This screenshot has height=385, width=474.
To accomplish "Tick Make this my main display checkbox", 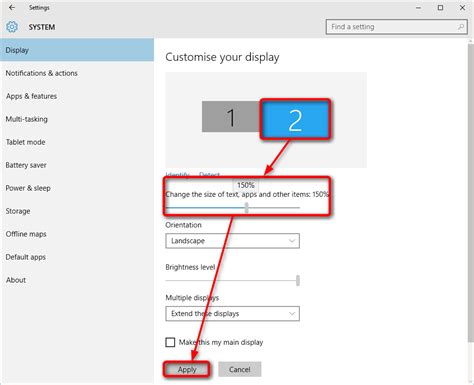I will coord(170,342).
